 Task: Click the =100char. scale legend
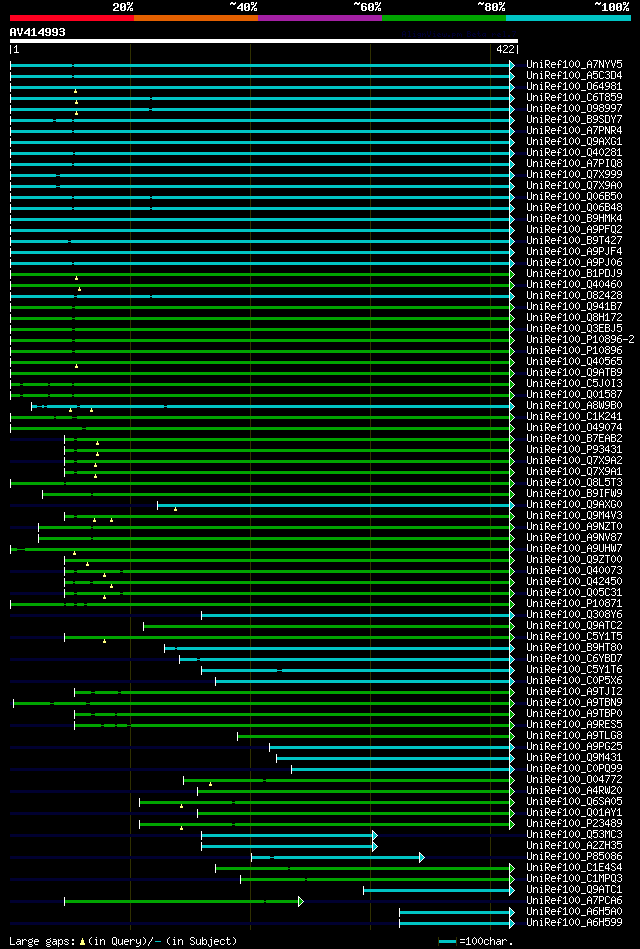476,941
